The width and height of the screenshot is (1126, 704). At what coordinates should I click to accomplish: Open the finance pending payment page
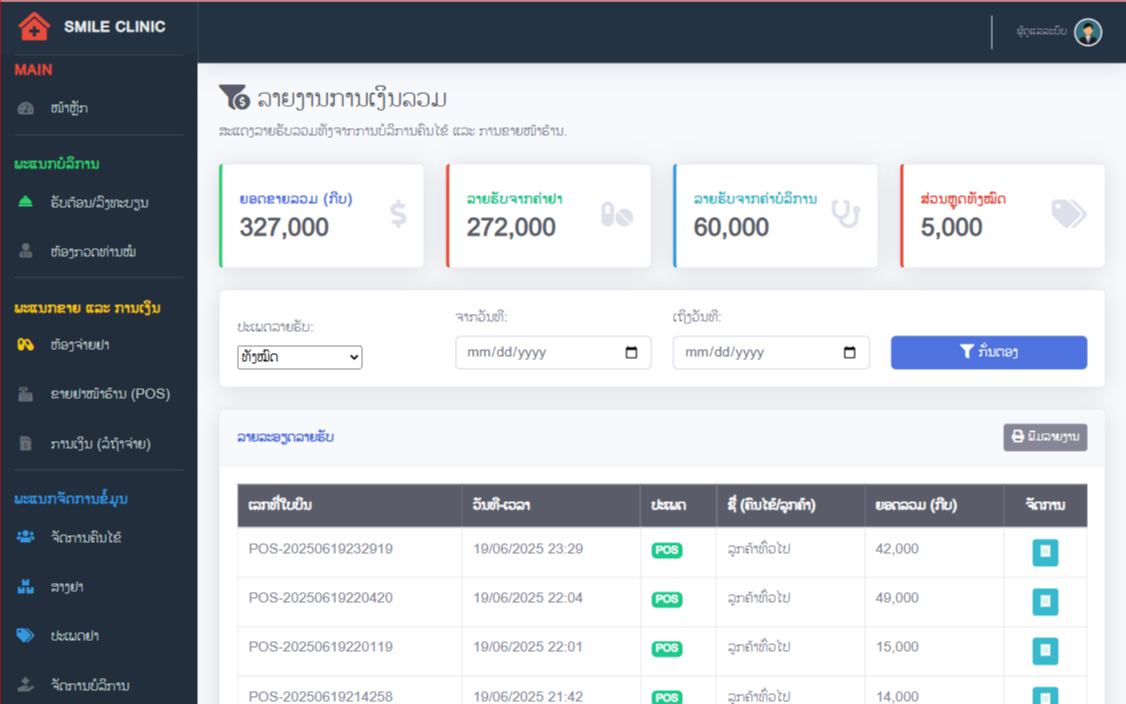tap(99, 443)
